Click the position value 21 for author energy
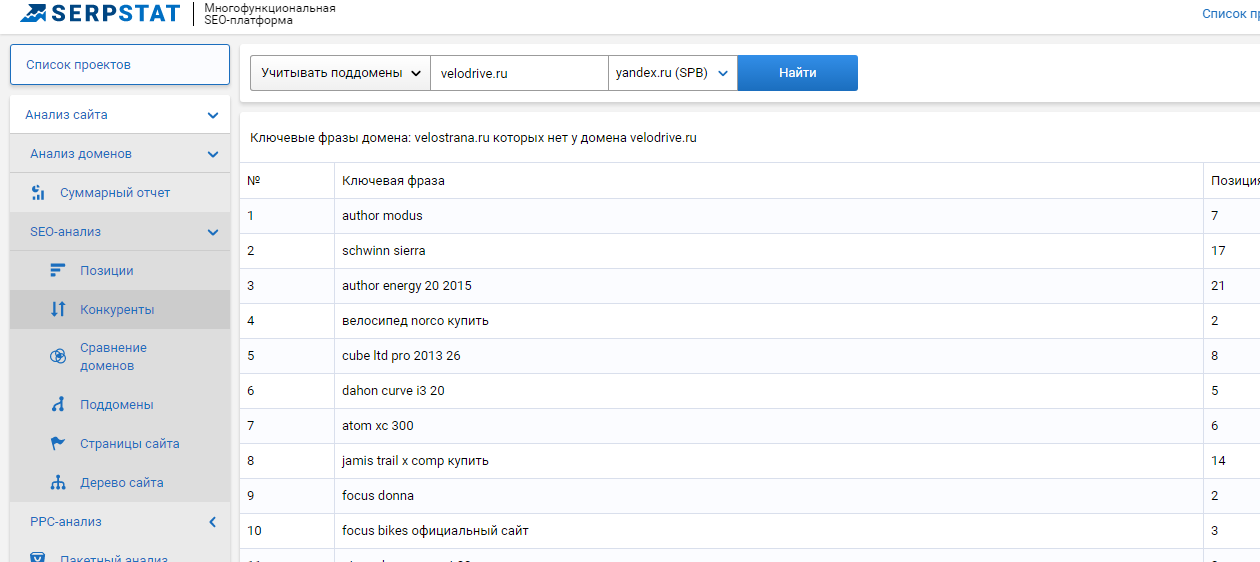Viewport: 1260px width, 562px height. (1218, 286)
